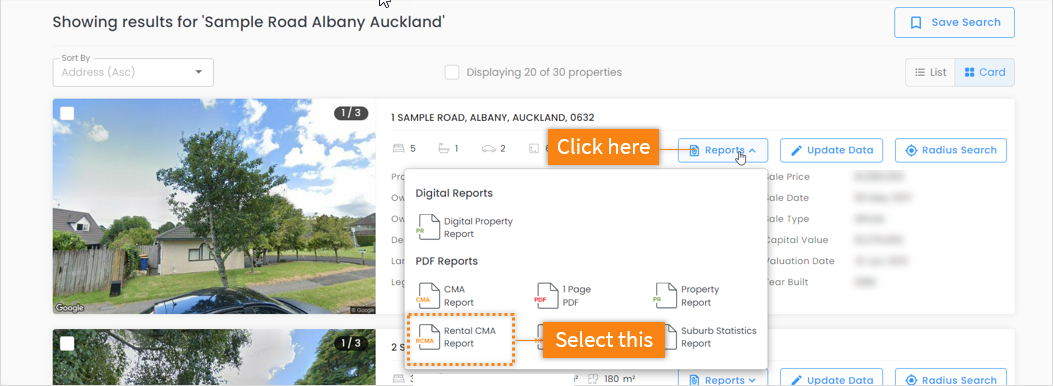1053x386 pixels.
Task: Click the 1 / 3 badge on second card
Action: click(x=351, y=344)
